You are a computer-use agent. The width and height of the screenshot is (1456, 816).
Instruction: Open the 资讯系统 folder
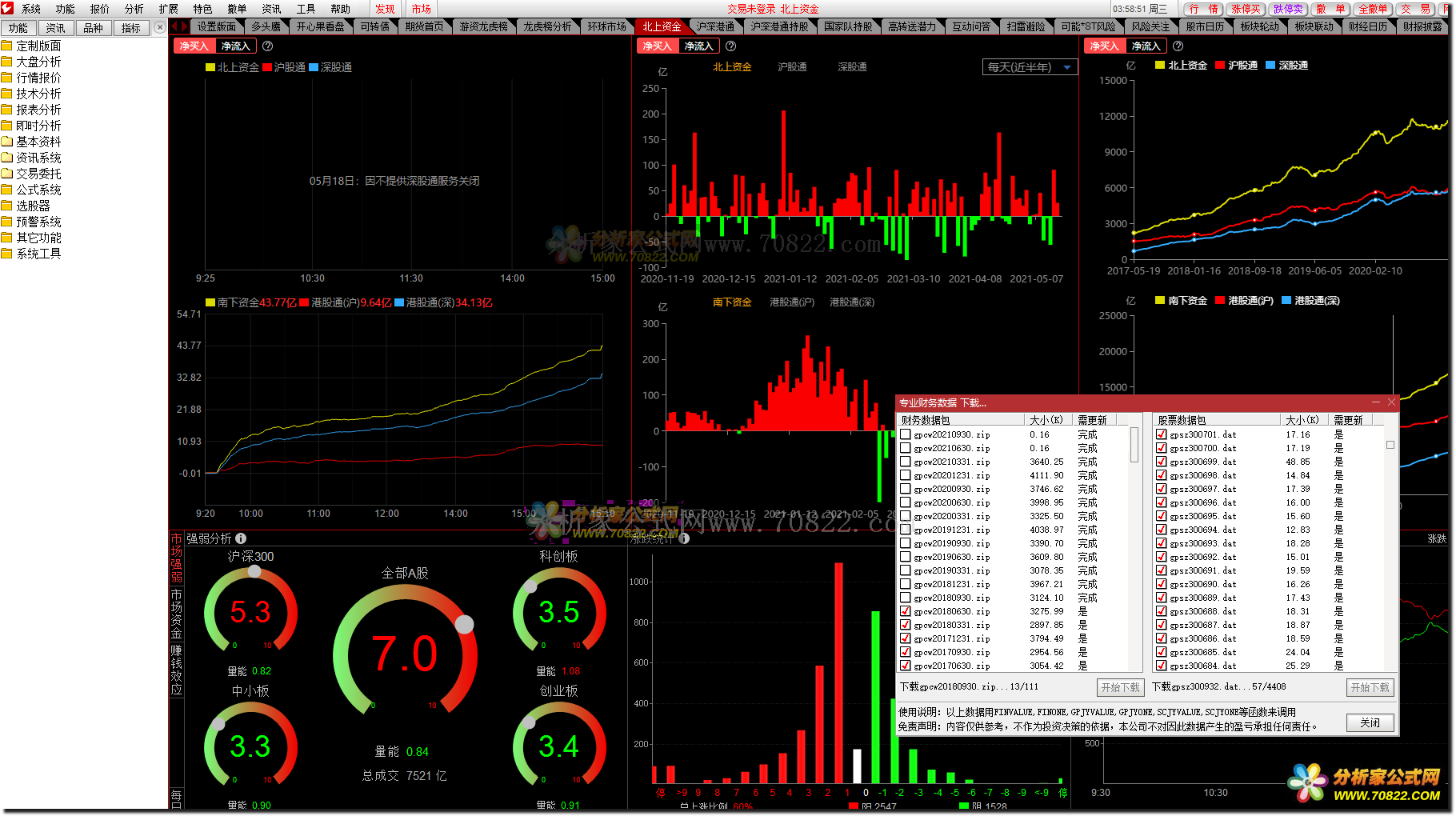click(x=31, y=158)
